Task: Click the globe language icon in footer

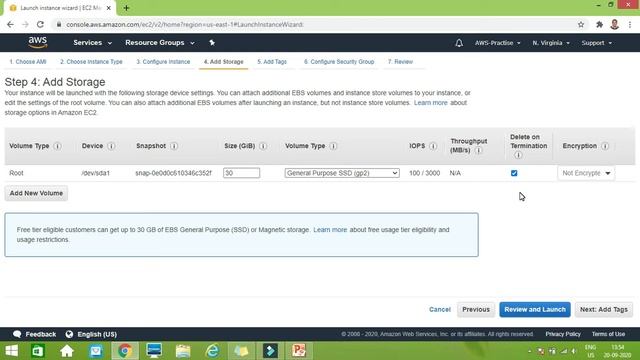Action: tap(69, 334)
